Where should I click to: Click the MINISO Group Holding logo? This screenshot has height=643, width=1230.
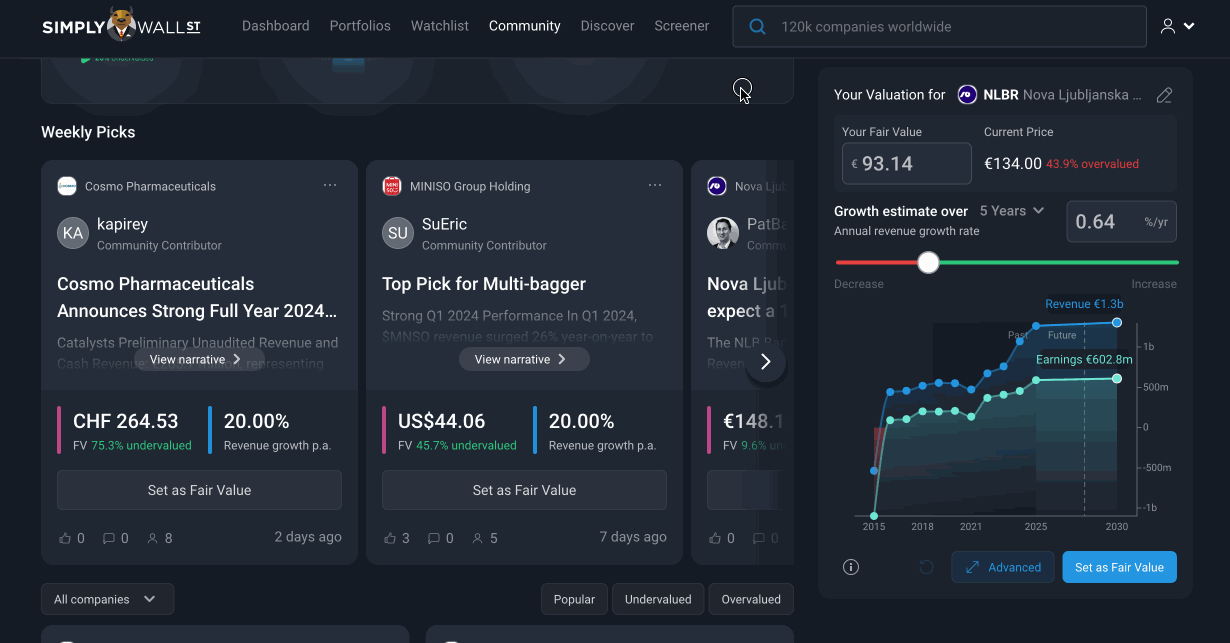point(392,186)
